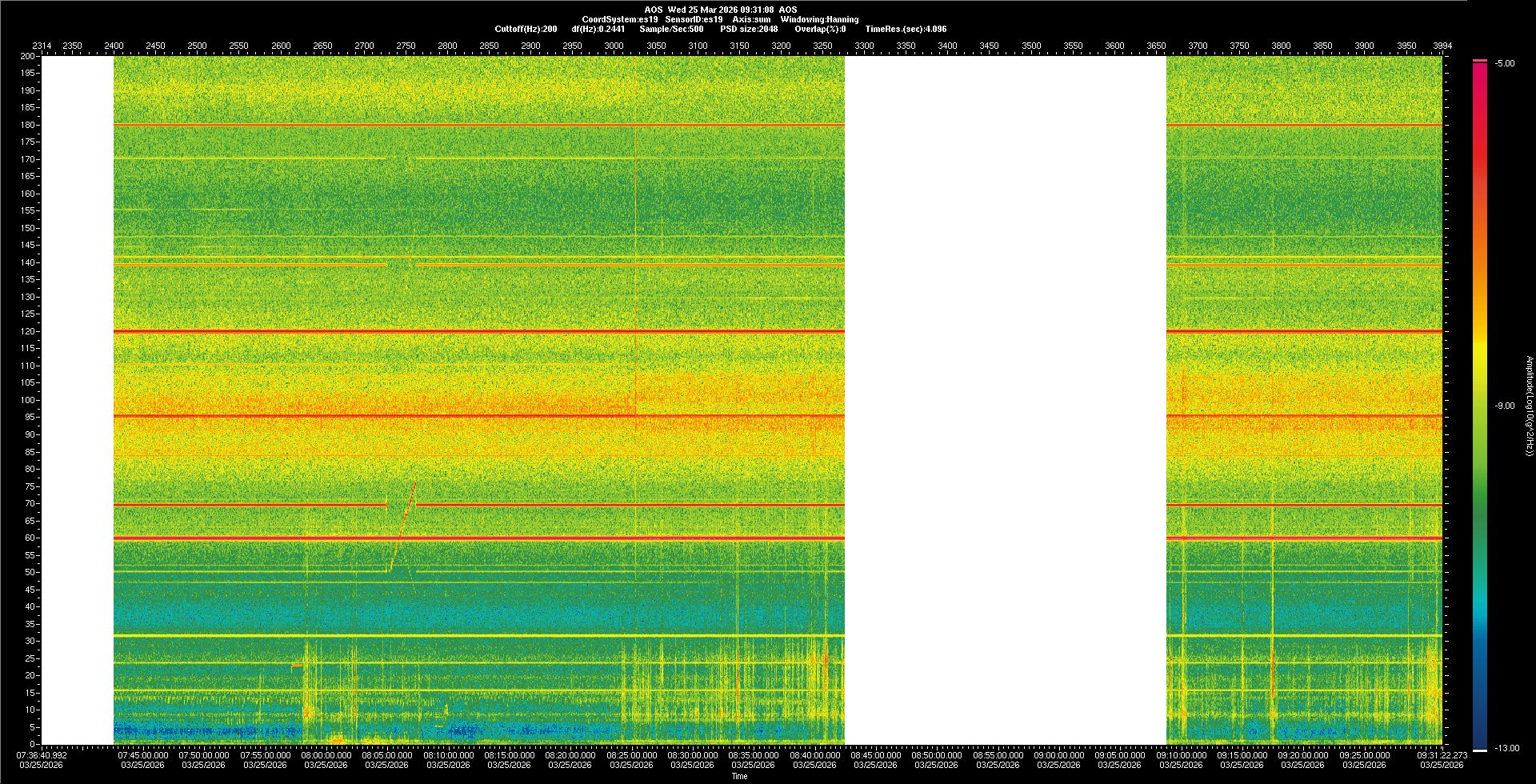Click the 120 frequency axis tick label
This screenshot has width=1536, height=784.
click(28, 331)
